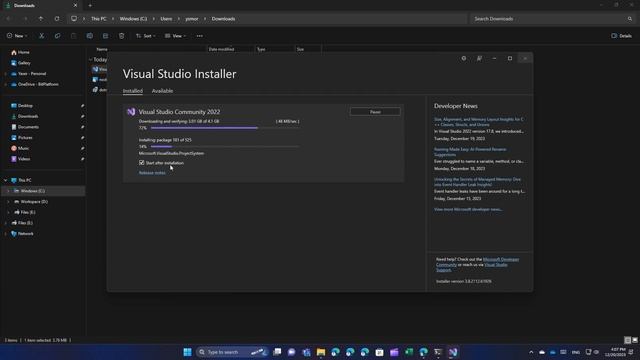Open the View dropdown in File Explorer
Viewport: 640px width, 360px height.
click(x=176, y=36)
